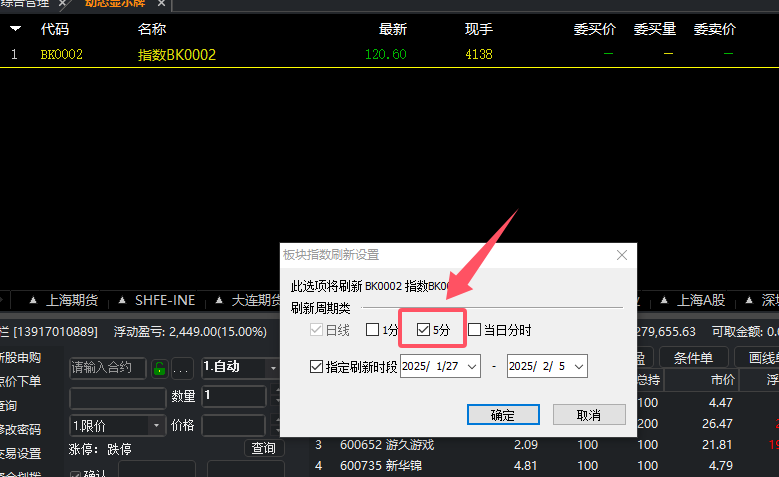The width and height of the screenshot is (779, 477).
Task: Click the 查询 item in left menu
Action: (9, 405)
